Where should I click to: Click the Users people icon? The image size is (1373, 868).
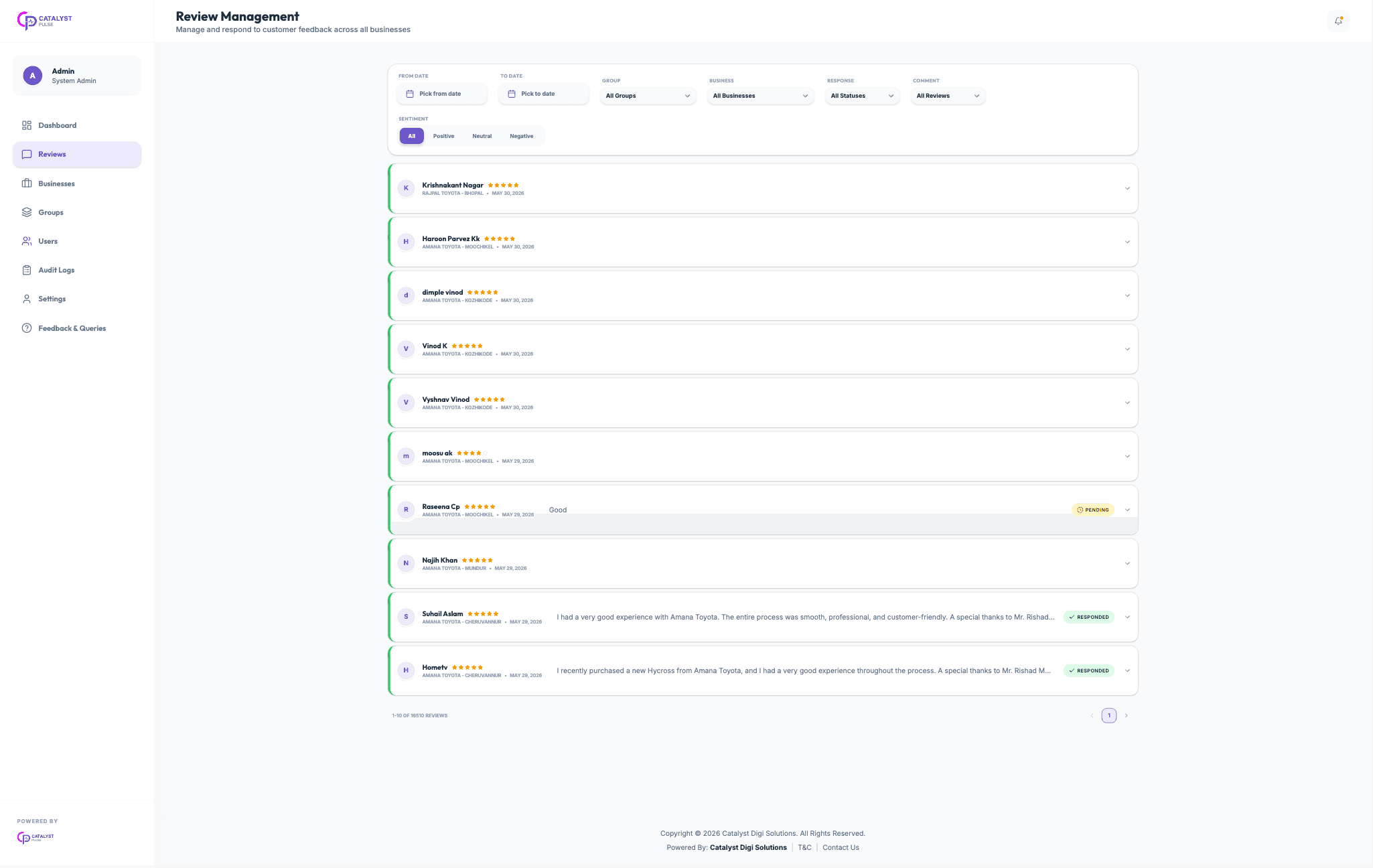click(27, 241)
